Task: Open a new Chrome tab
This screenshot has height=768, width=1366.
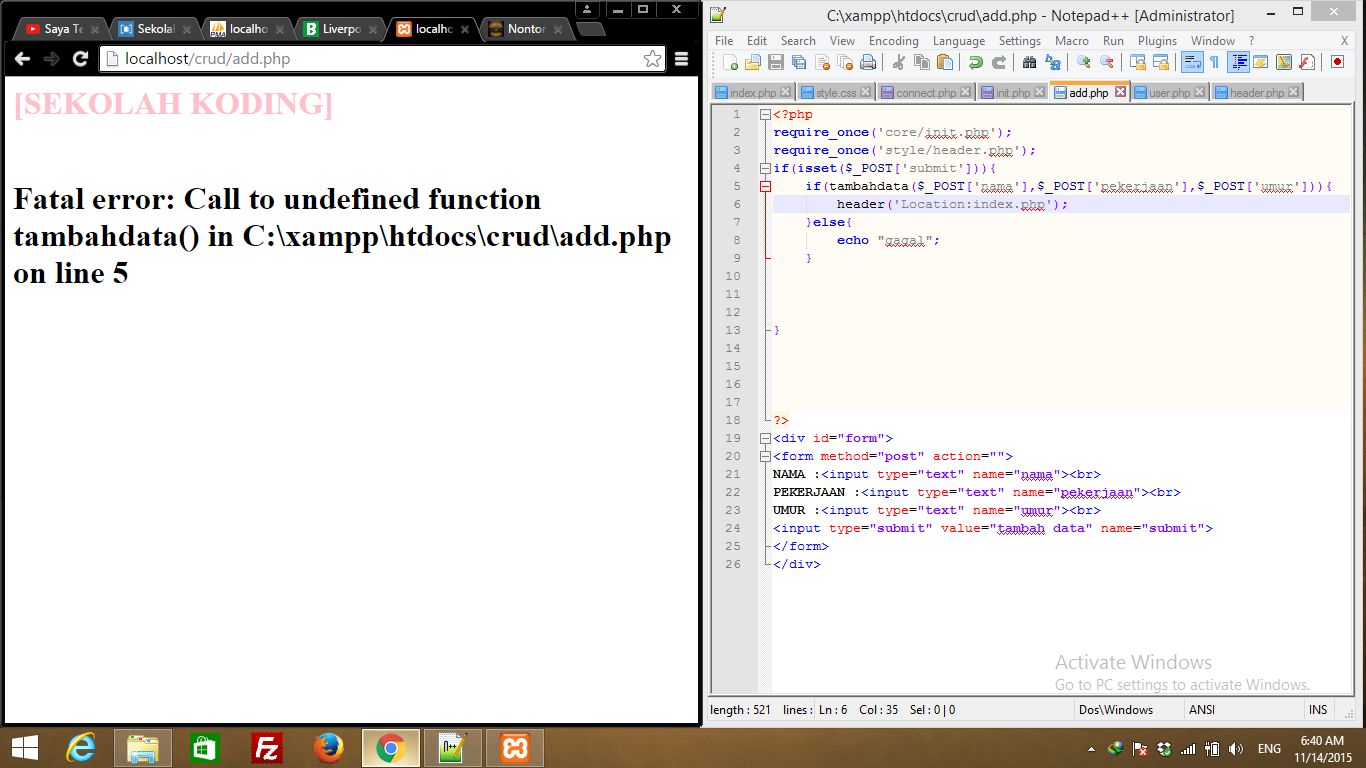Action: click(x=590, y=29)
